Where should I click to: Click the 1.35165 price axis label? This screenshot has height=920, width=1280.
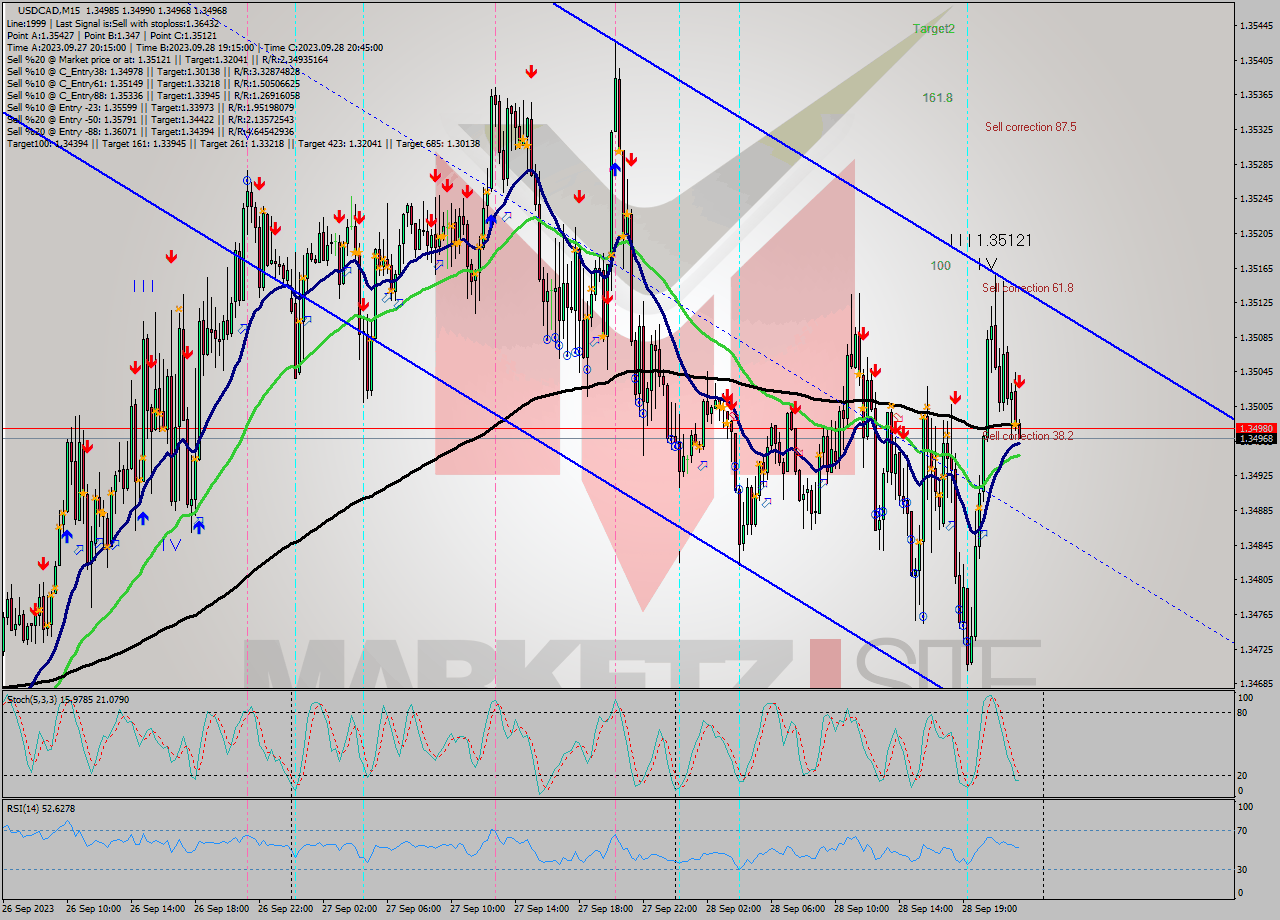(x=1256, y=268)
